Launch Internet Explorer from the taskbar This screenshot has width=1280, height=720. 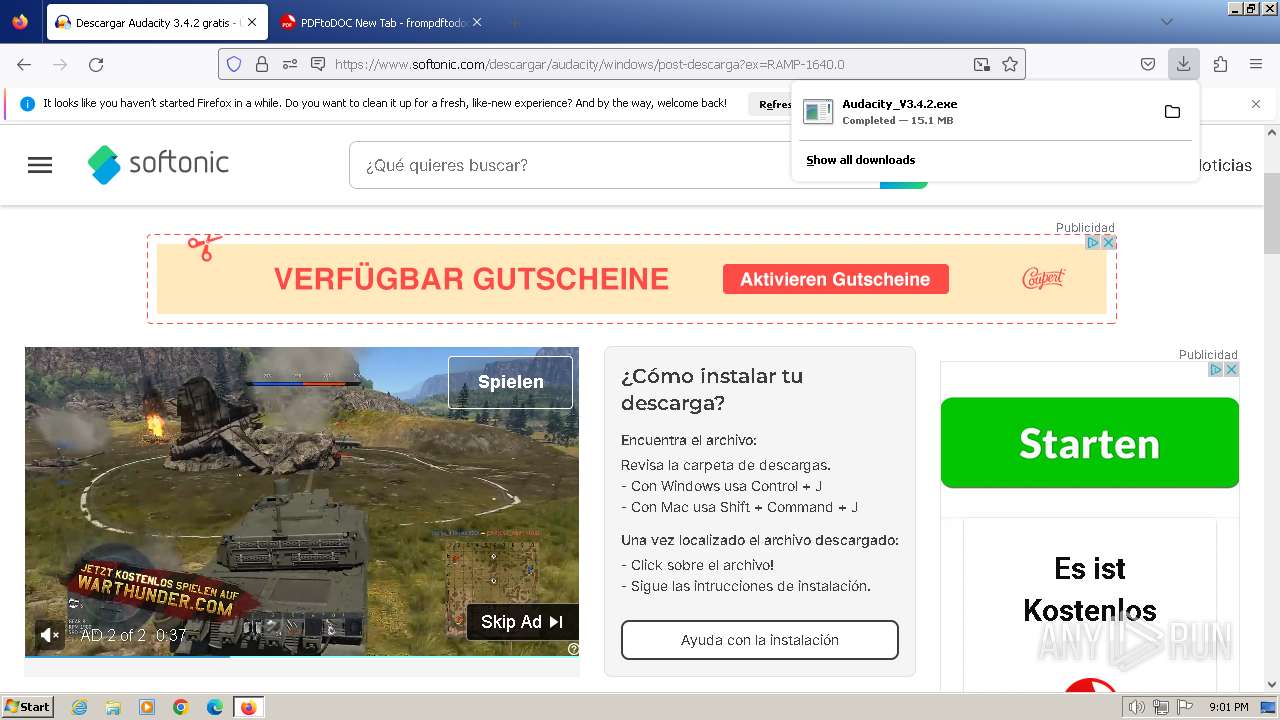80,707
